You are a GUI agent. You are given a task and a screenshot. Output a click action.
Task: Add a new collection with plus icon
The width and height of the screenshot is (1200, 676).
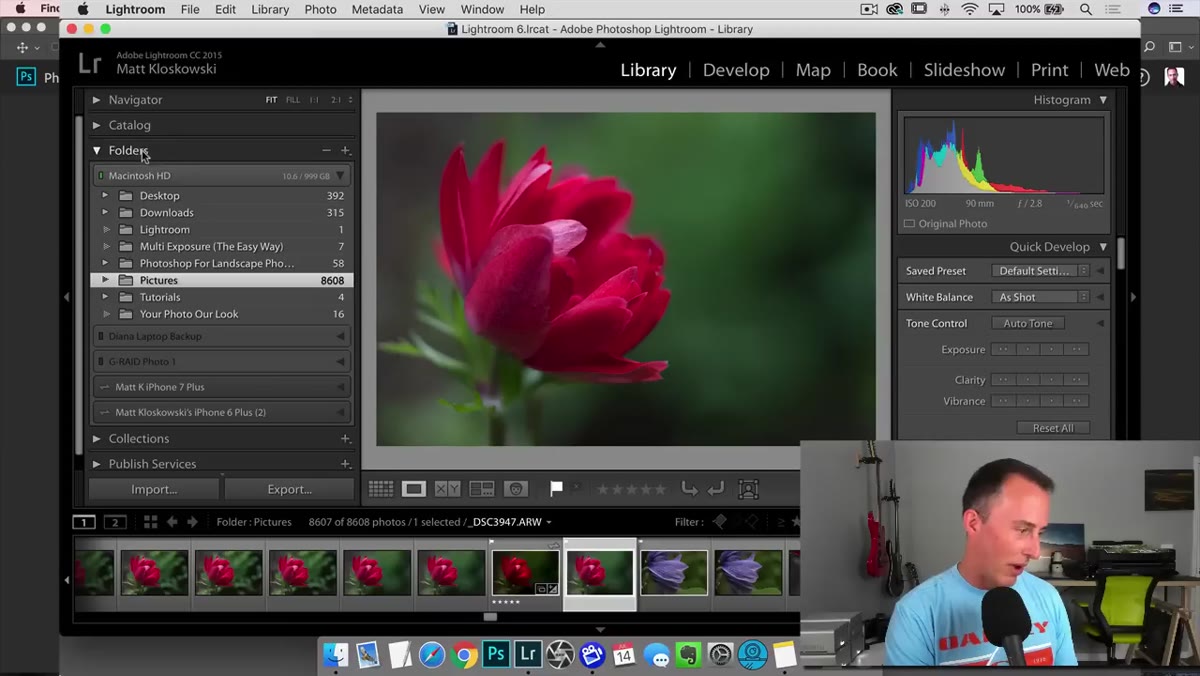[346, 438]
